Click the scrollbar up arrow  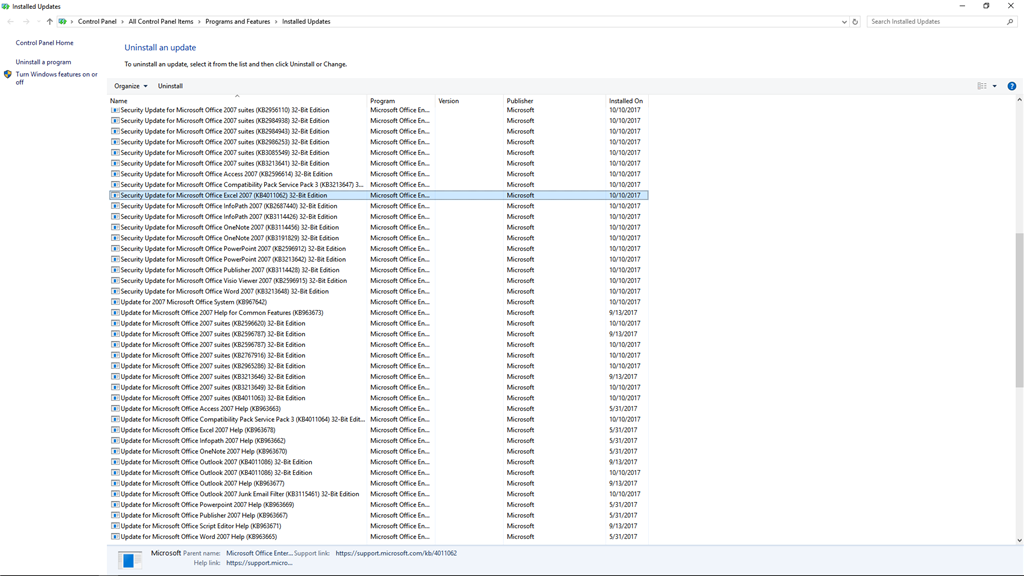click(1019, 101)
